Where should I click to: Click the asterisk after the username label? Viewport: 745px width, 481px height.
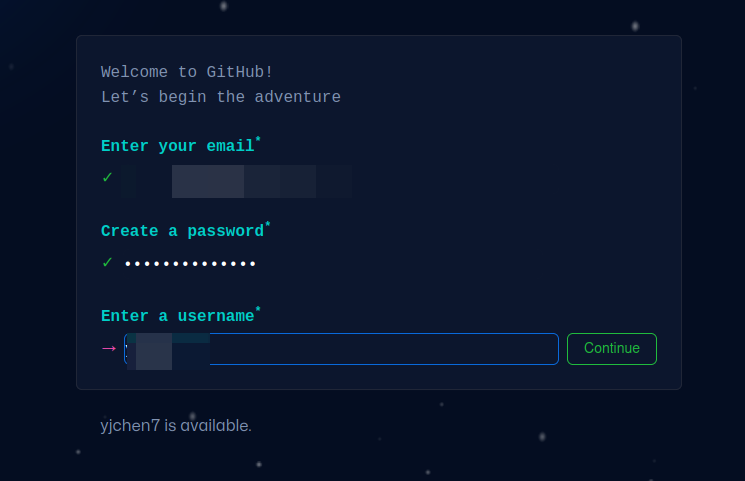[258, 309]
